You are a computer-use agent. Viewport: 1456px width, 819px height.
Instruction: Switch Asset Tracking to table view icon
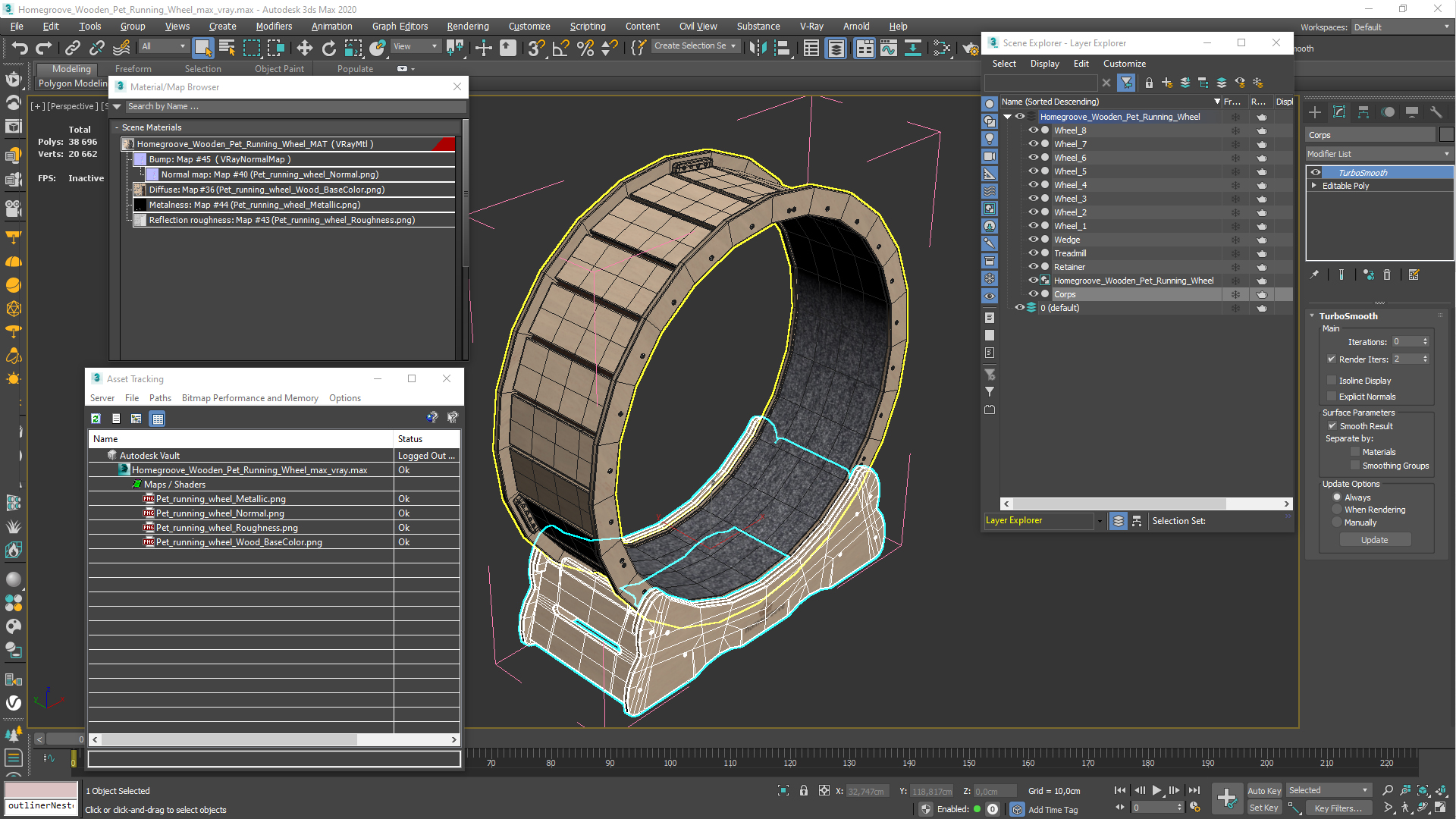point(157,419)
